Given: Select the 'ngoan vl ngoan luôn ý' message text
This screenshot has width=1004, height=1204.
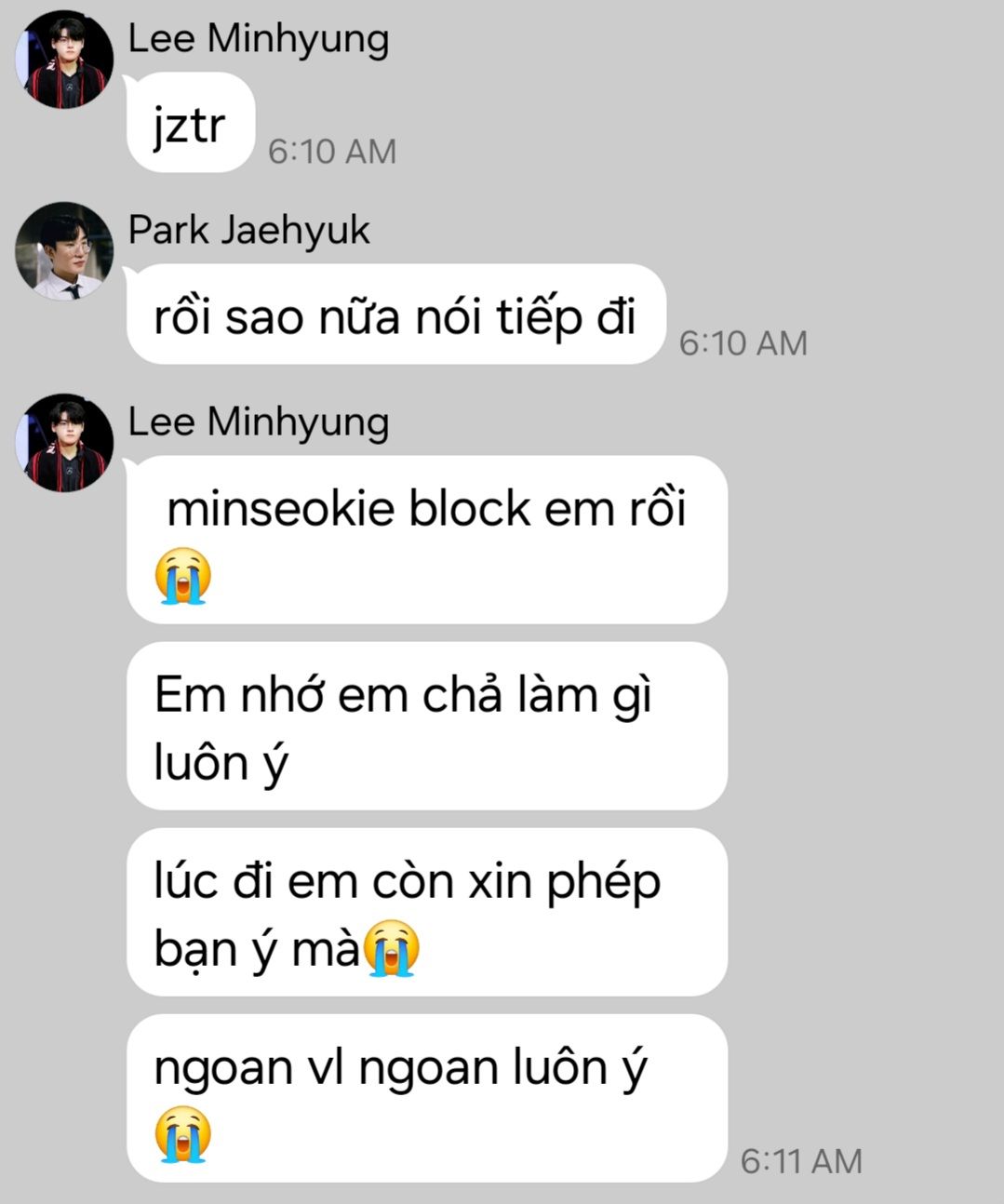Looking at the screenshot, I should [400, 1067].
